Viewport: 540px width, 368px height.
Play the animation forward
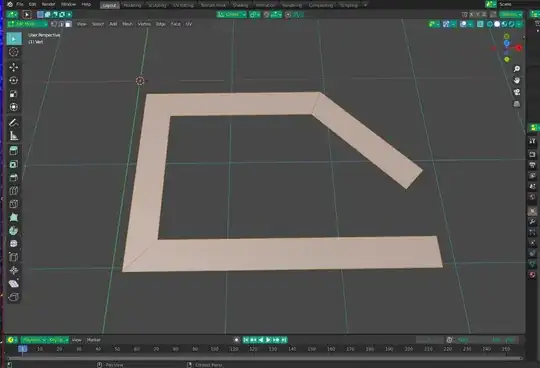point(268,340)
